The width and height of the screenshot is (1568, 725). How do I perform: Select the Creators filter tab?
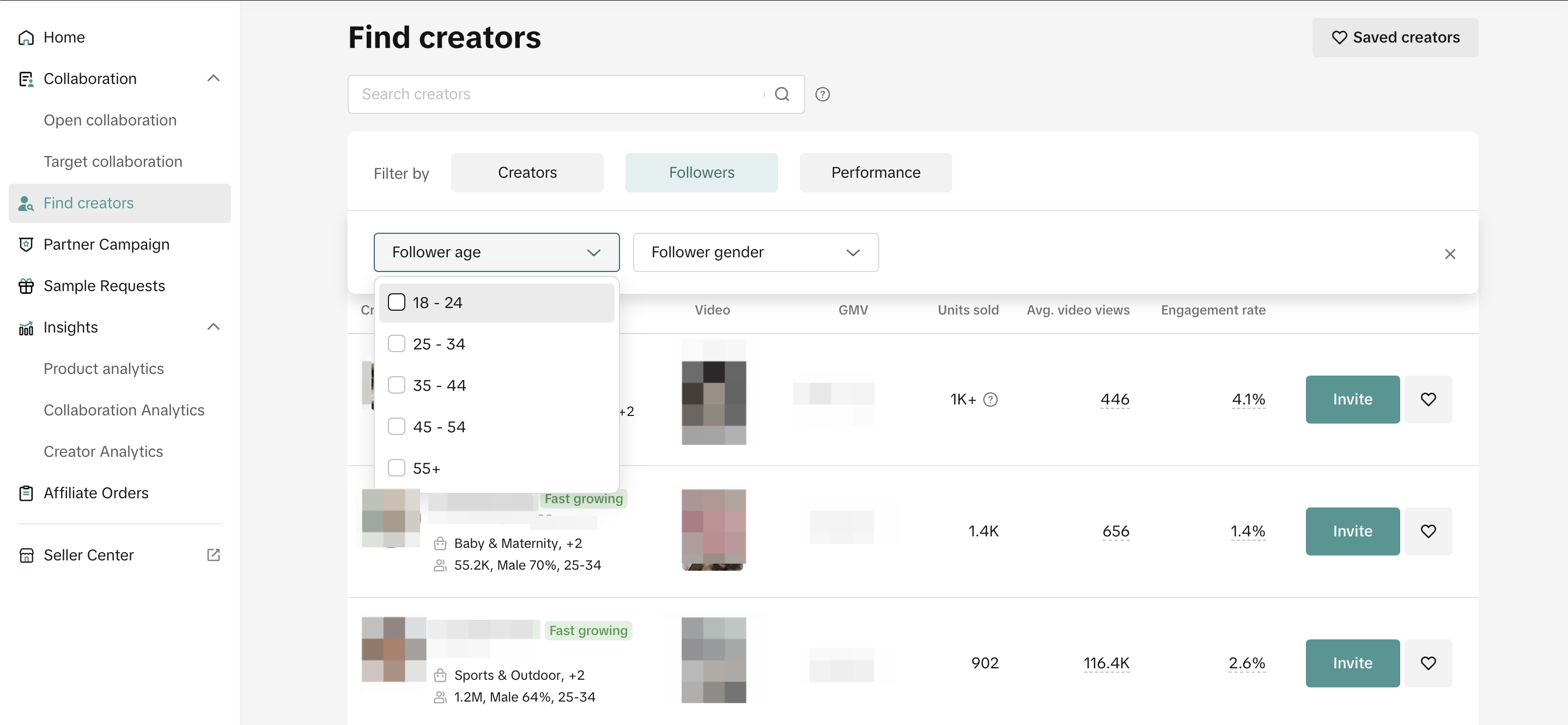coord(527,173)
